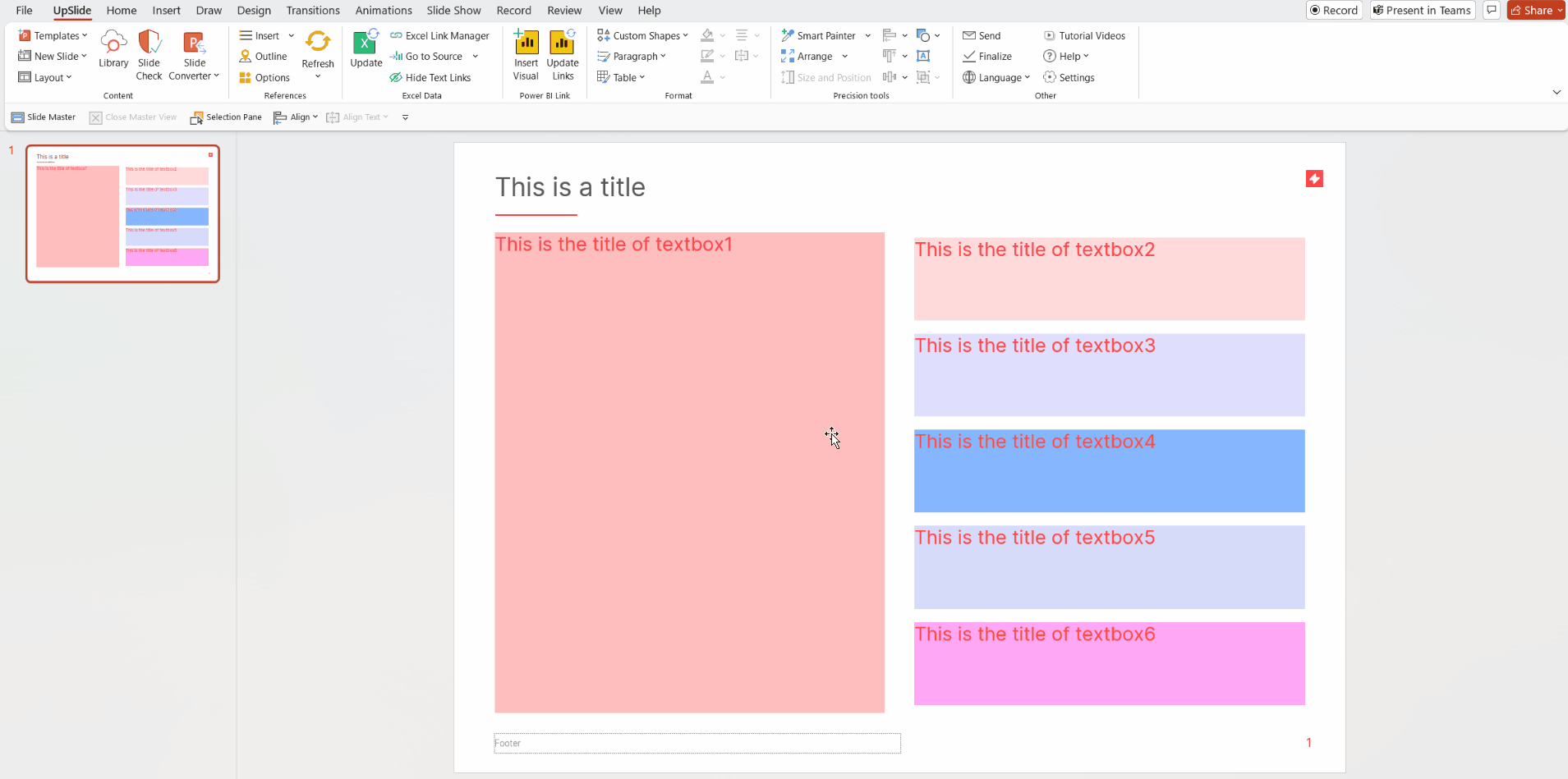Open the Selection Pane

click(x=226, y=117)
